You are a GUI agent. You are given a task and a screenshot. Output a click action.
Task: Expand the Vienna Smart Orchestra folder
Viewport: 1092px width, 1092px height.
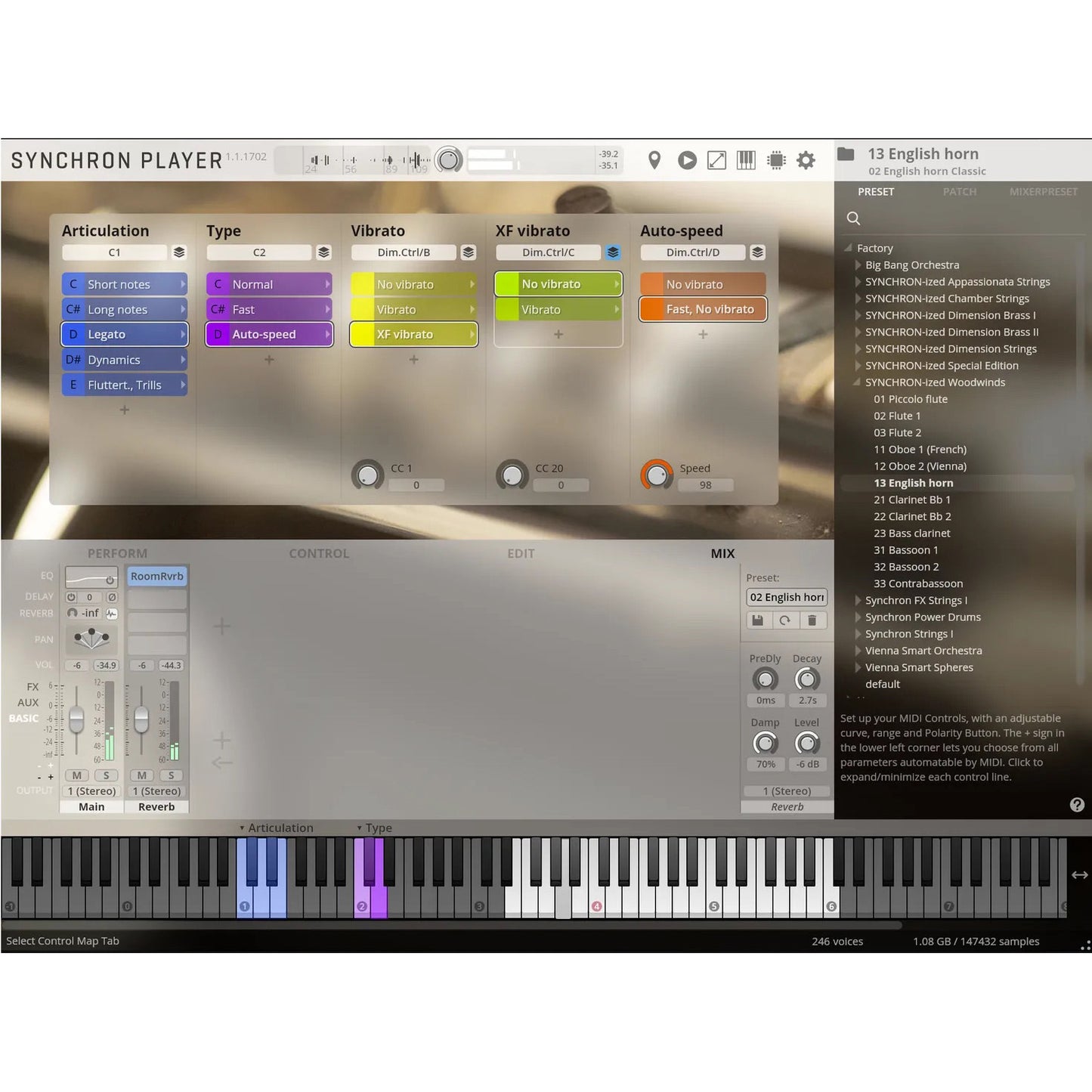click(858, 651)
